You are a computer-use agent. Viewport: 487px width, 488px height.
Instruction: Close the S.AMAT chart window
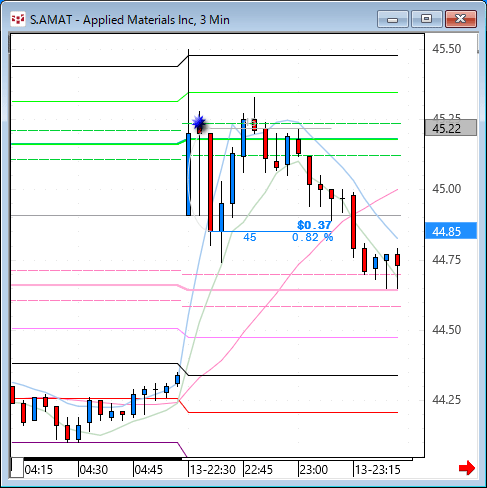(x=461, y=19)
